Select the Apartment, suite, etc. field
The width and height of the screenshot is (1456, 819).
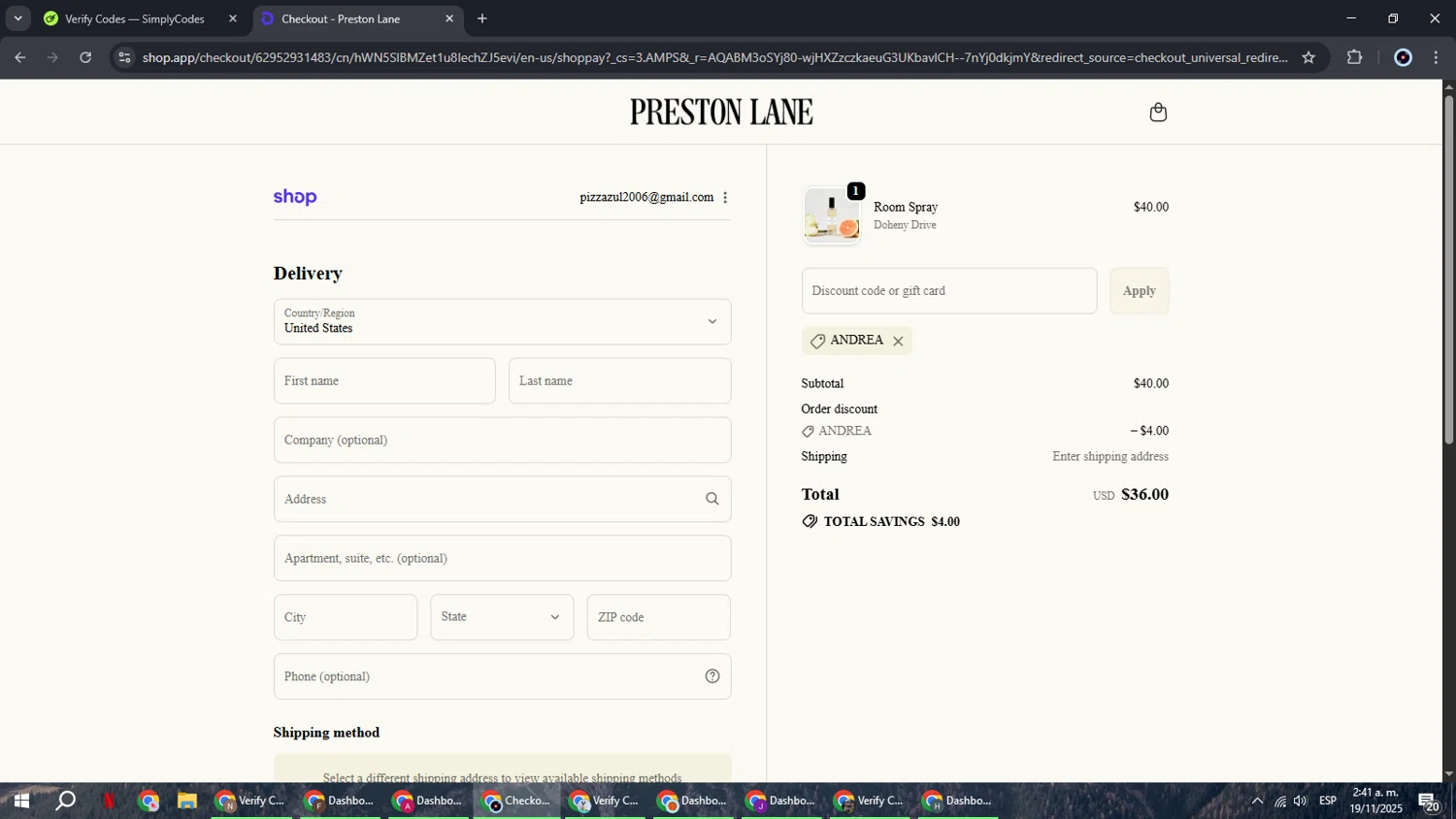click(x=502, y=558)
